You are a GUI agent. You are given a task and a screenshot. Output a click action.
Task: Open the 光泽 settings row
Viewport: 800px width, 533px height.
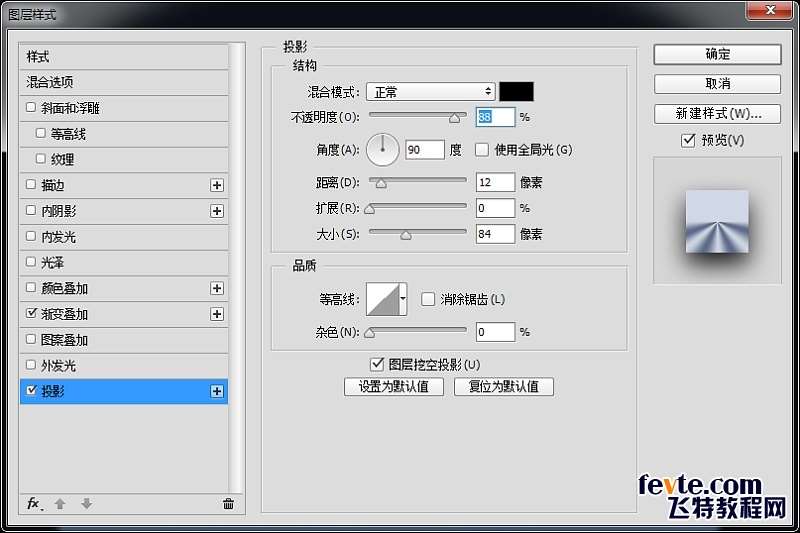[124, 263]
